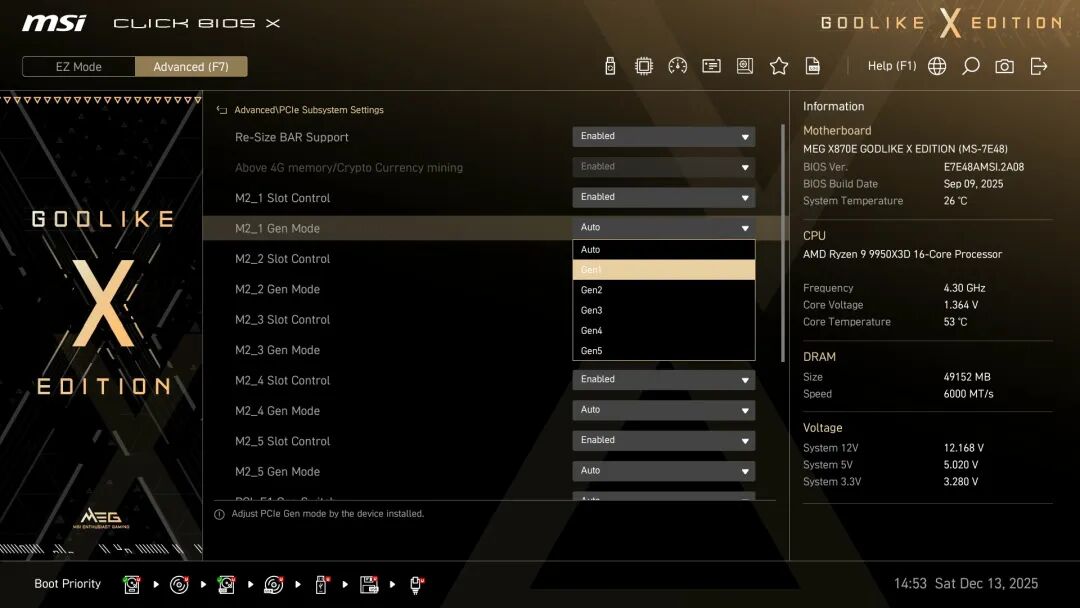
Task: Click the info icon beside the help text
Action: coord(219,514)
